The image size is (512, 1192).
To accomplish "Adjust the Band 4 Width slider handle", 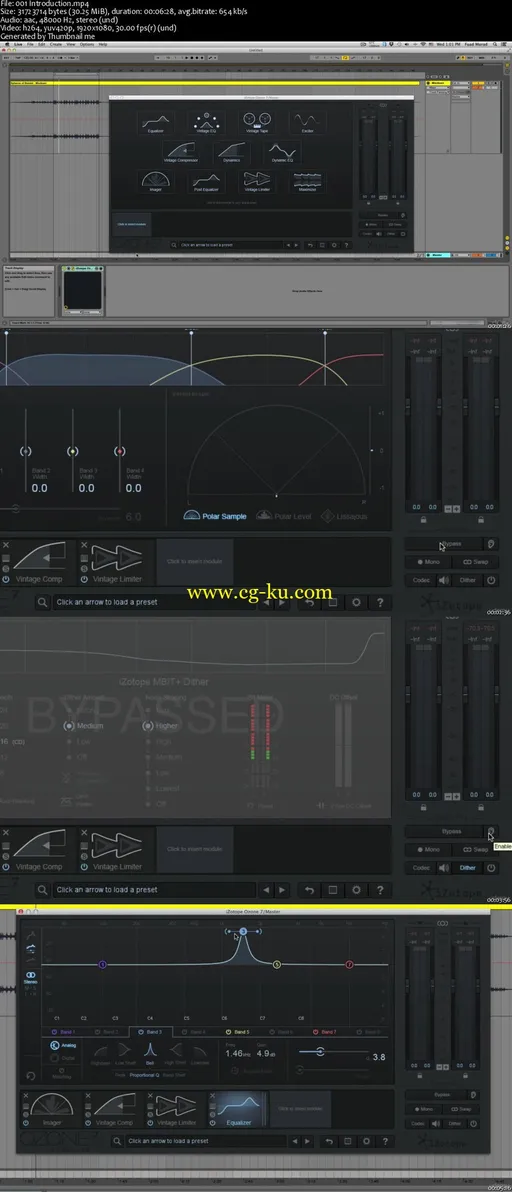I will (x=119, y=452).
